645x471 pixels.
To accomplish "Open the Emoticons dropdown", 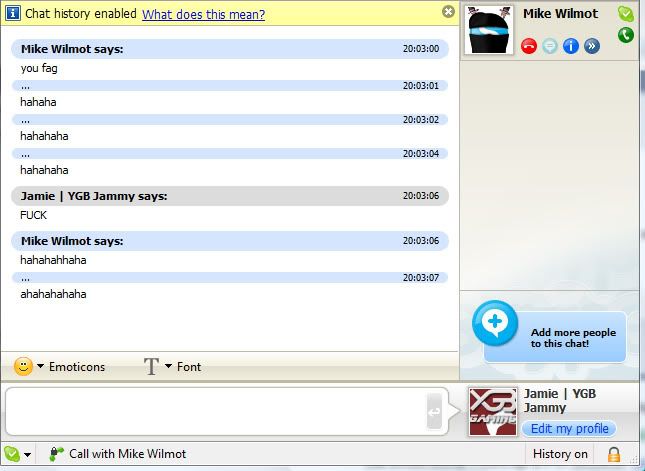I will [60, 366].
